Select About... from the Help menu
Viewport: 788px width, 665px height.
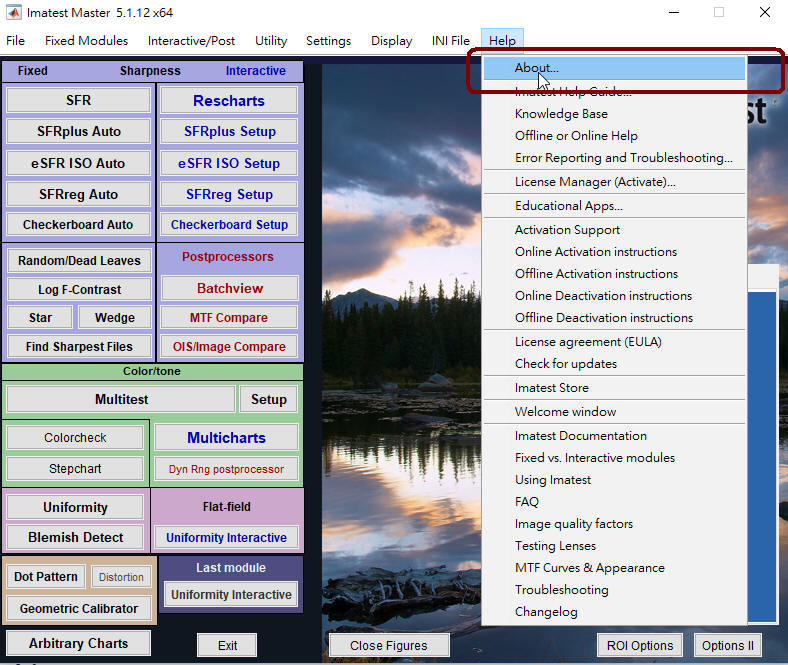(614, 68)
